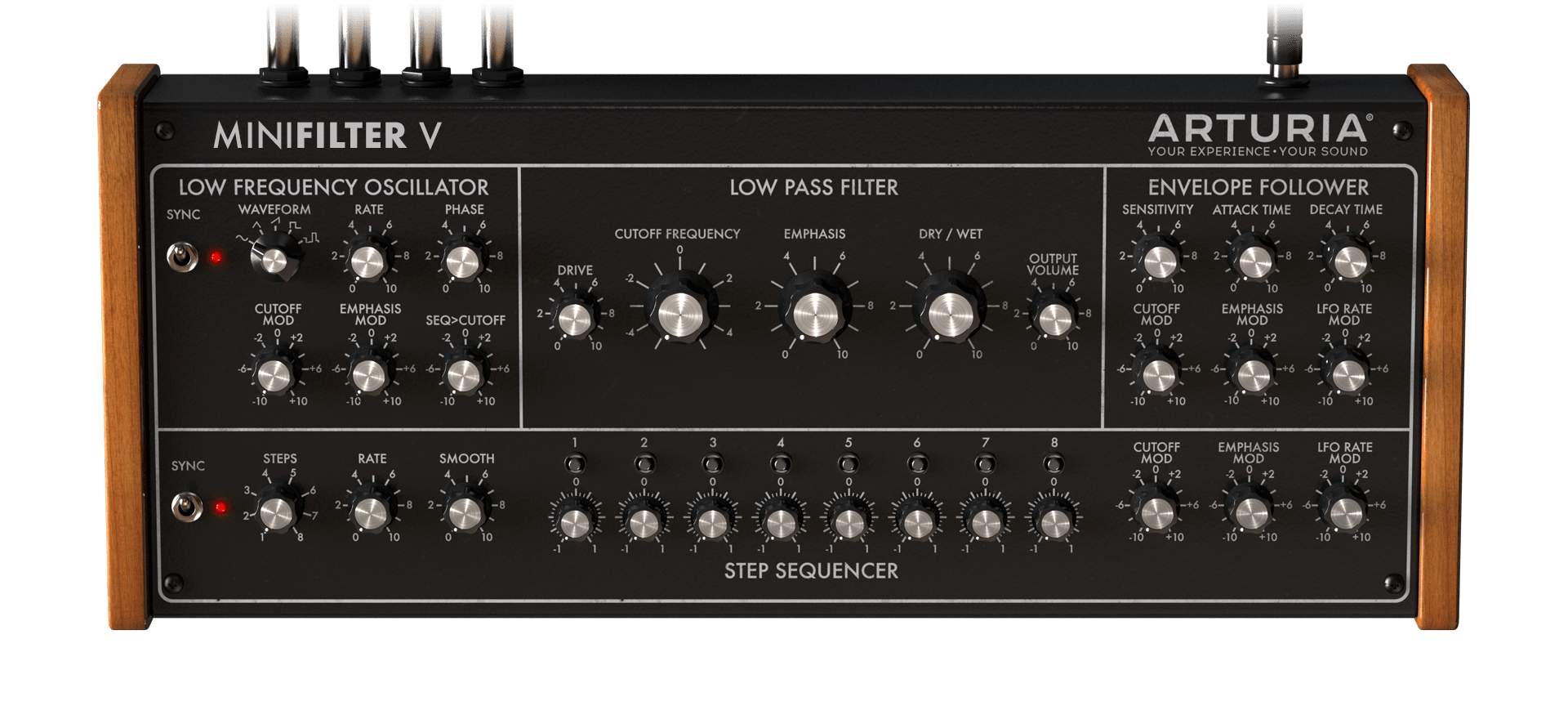The height and width of the screenshot is (706, 1568).
Task: Click the step 7 value knob
Action: click(x=985, y=521)
